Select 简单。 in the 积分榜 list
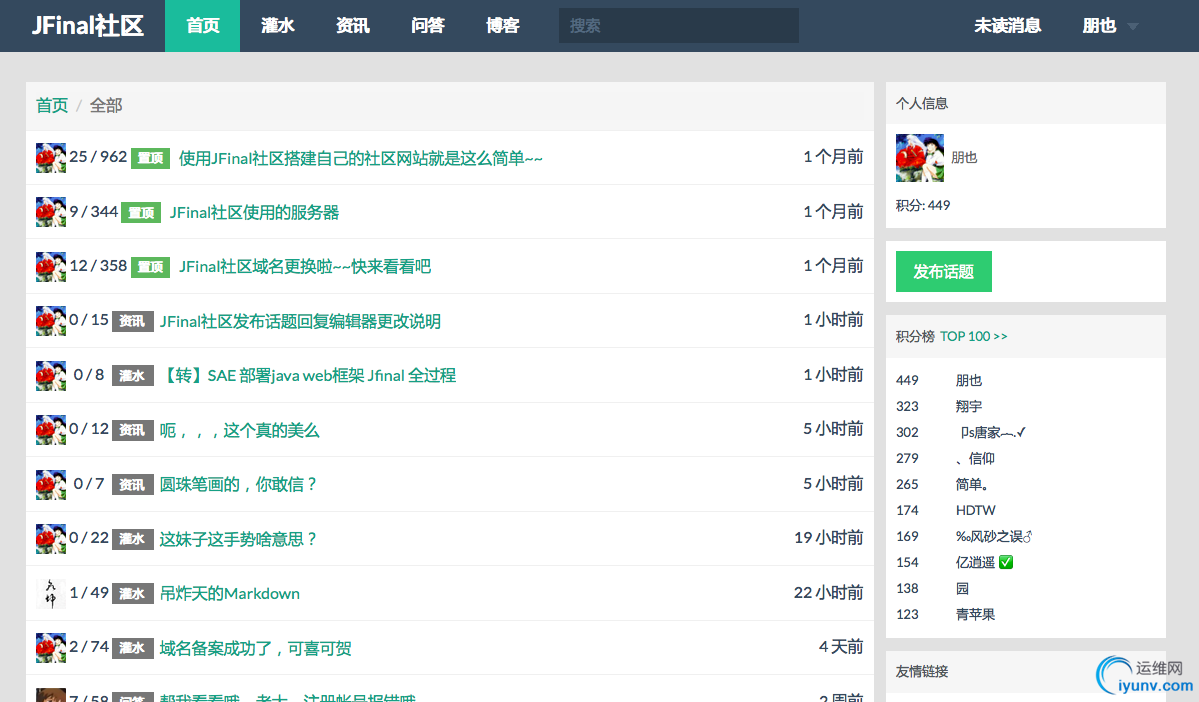 point(973,484)
